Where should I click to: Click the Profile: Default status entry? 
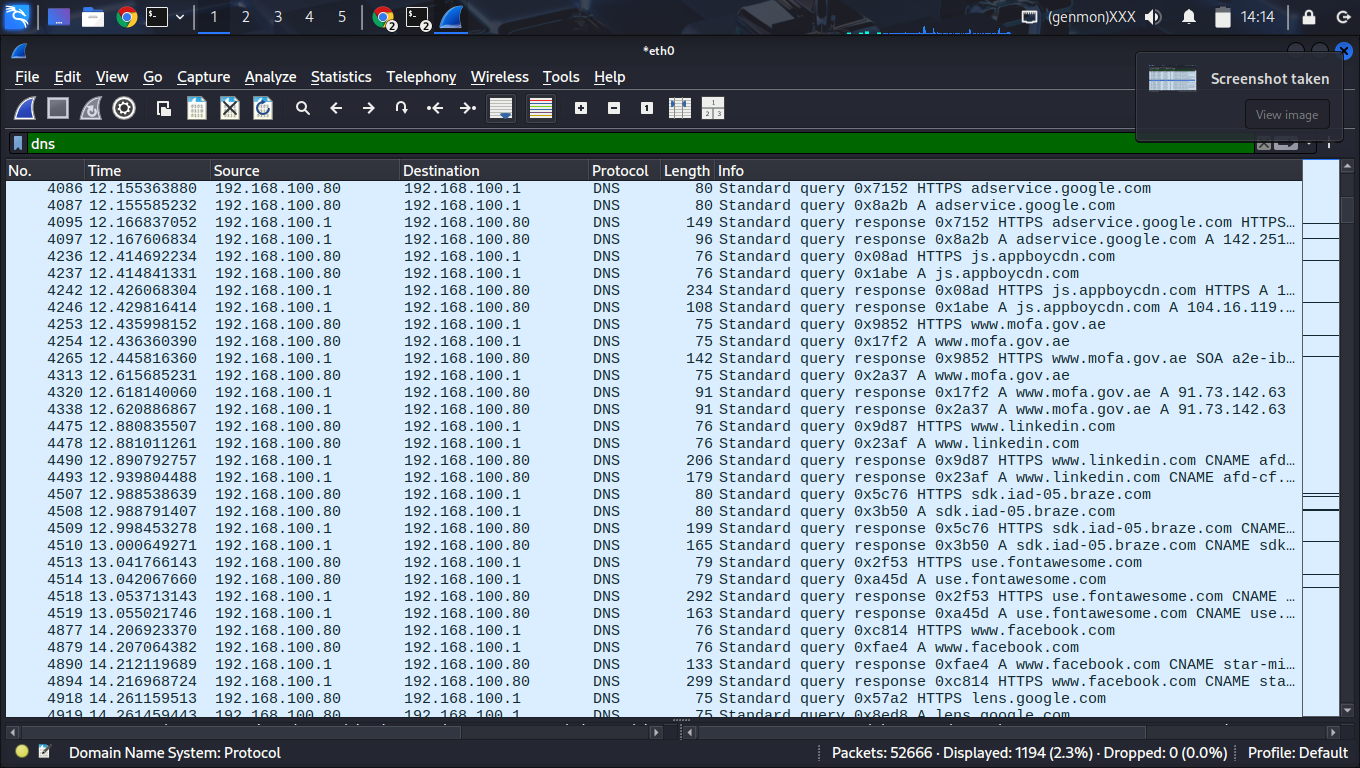coord(1298,753)
